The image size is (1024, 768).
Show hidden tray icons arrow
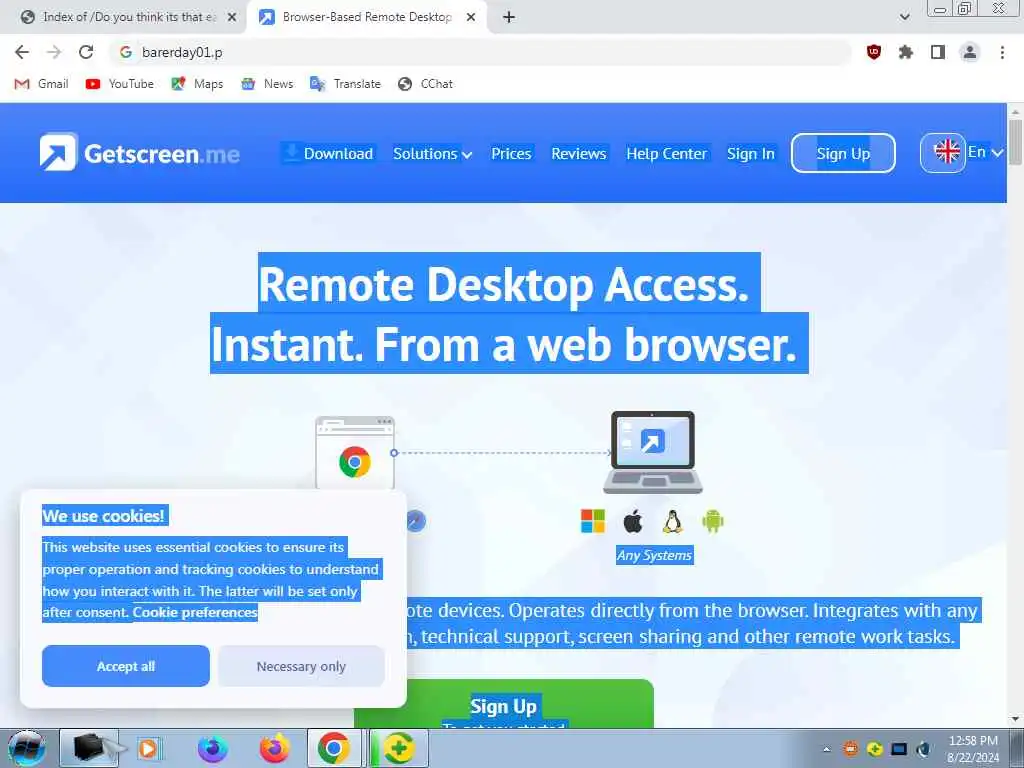[x=826, y=749]
